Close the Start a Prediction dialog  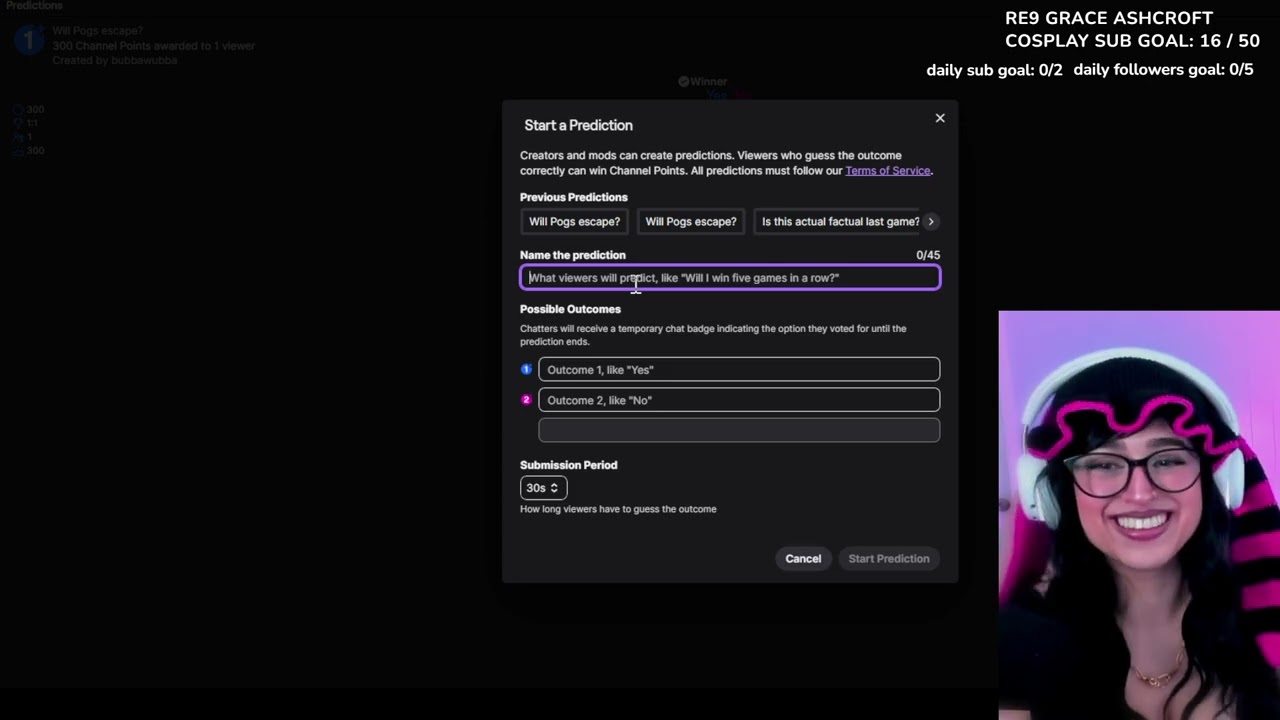pyautogui.click(x=940, y=118)
